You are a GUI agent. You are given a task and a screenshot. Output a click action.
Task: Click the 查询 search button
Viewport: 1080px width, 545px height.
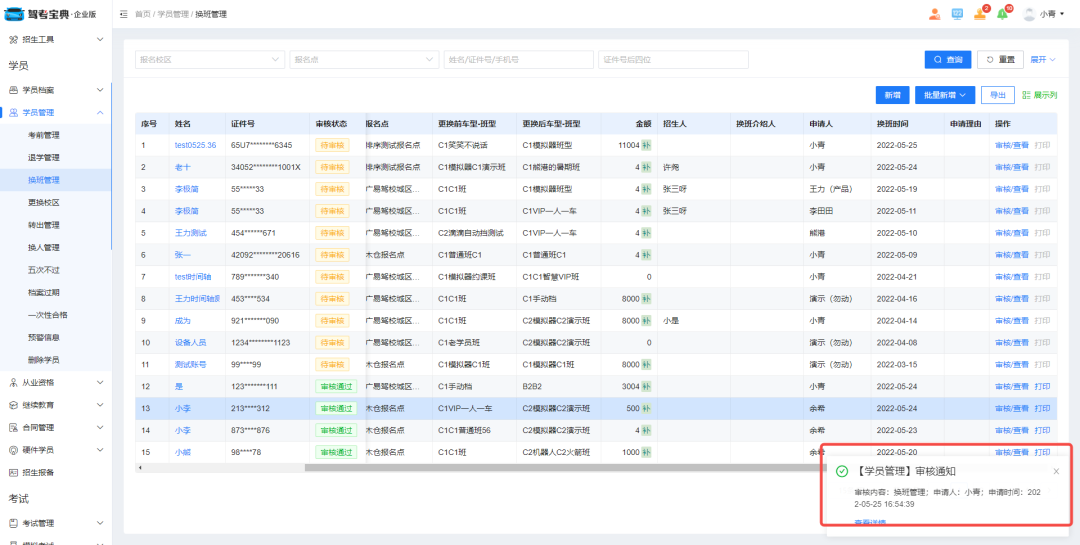(948, 60)
